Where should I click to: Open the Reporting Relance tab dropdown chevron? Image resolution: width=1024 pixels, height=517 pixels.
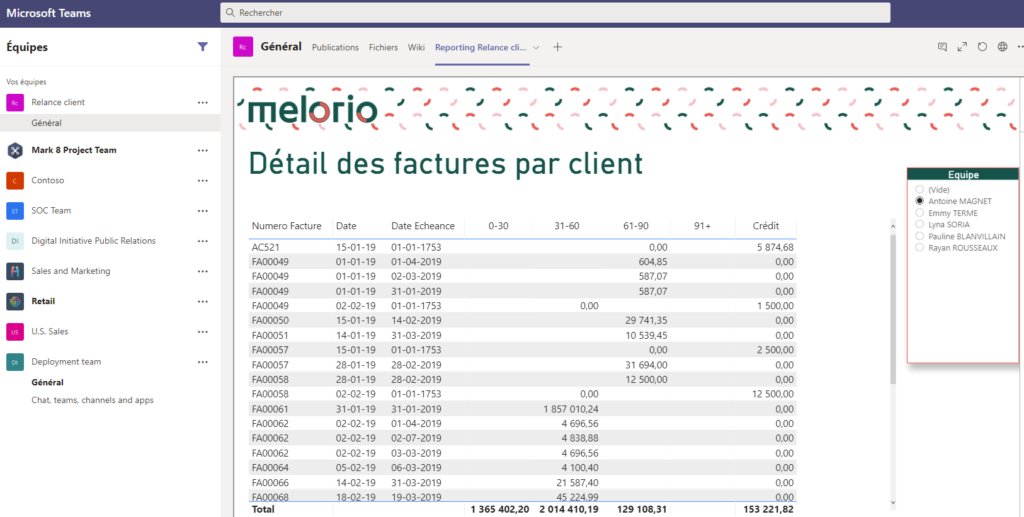(536, 47)
